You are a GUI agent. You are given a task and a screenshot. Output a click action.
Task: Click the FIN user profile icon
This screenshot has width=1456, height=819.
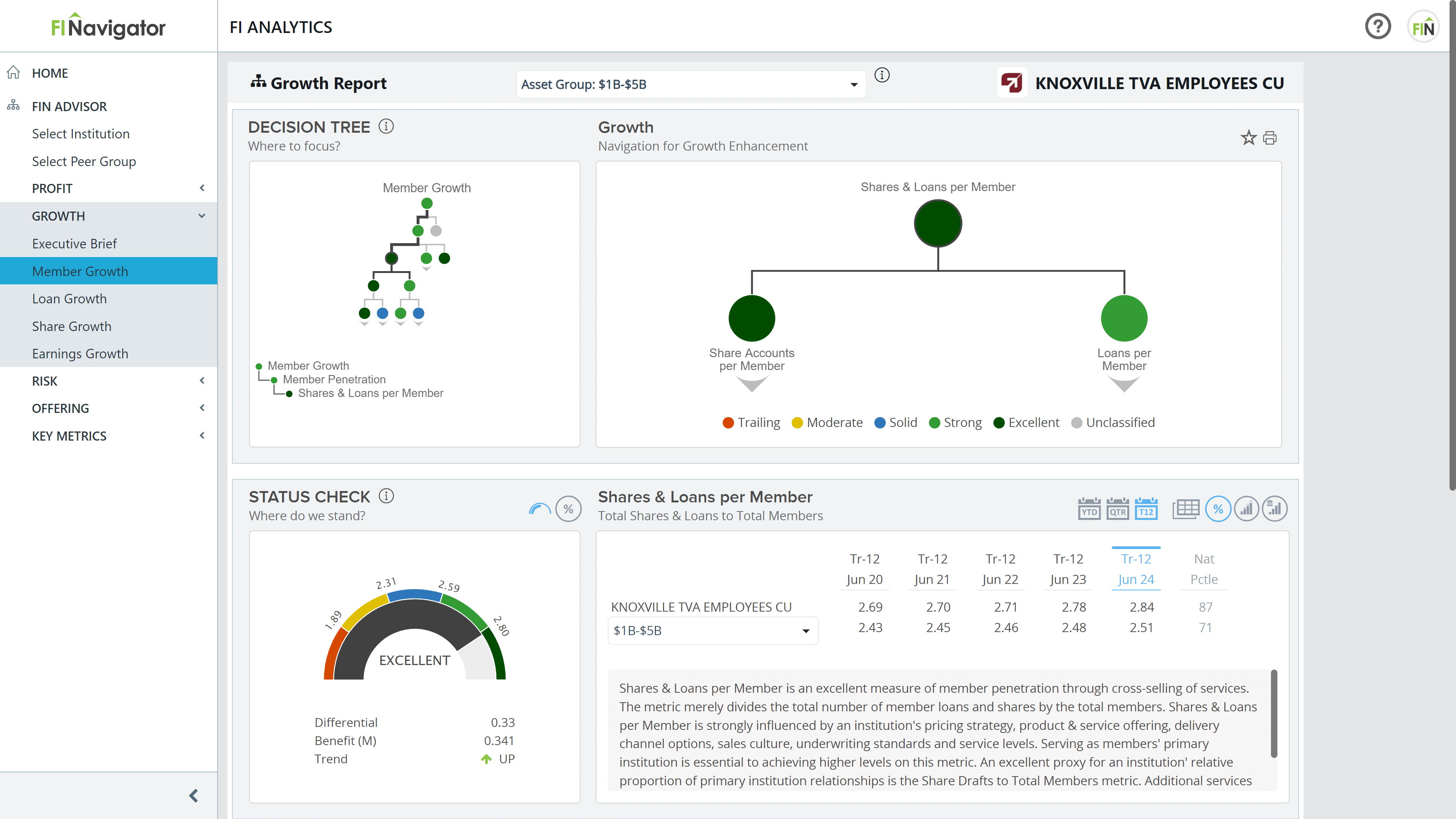click(1423, 27)
